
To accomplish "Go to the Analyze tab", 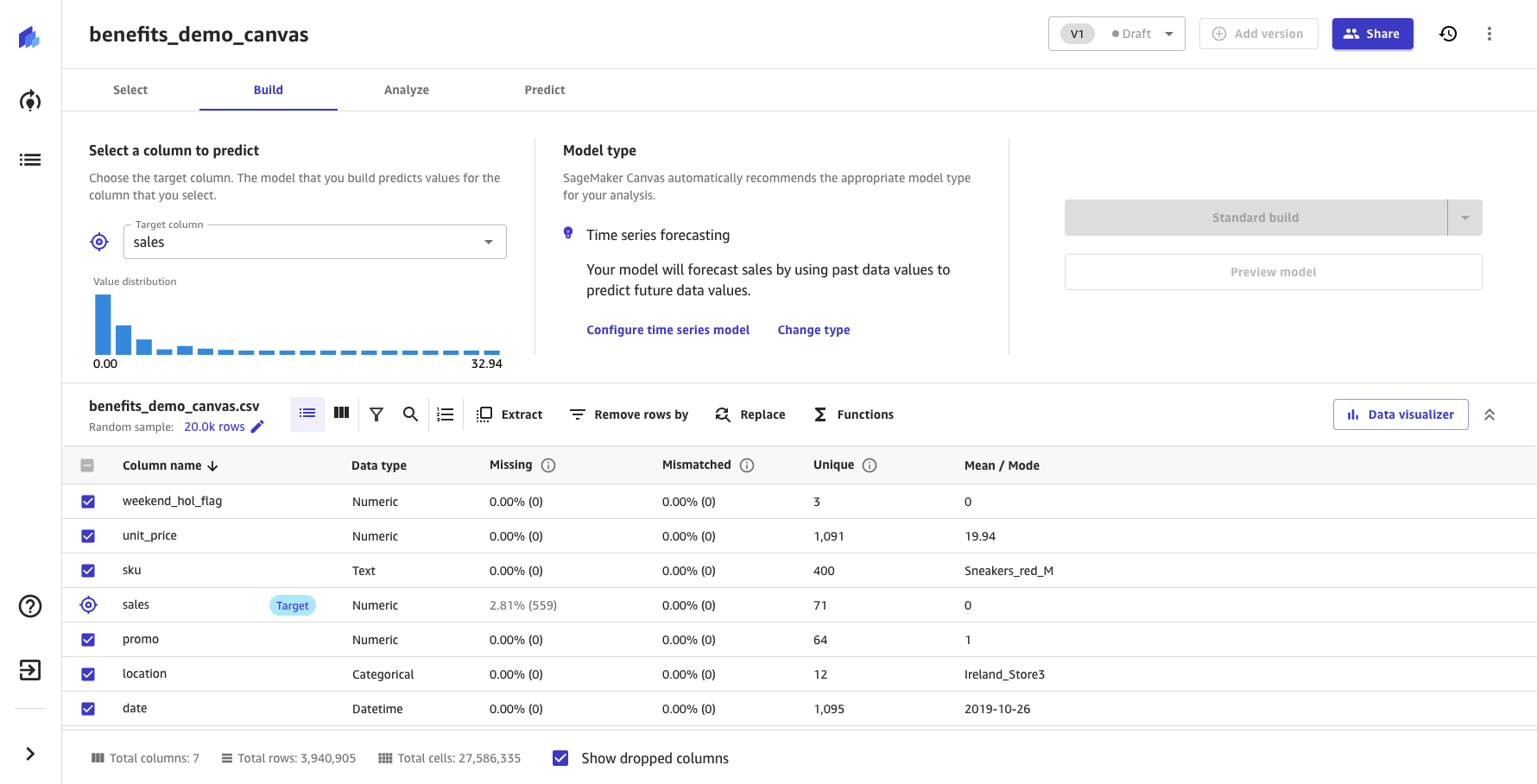I will (407, 90).
